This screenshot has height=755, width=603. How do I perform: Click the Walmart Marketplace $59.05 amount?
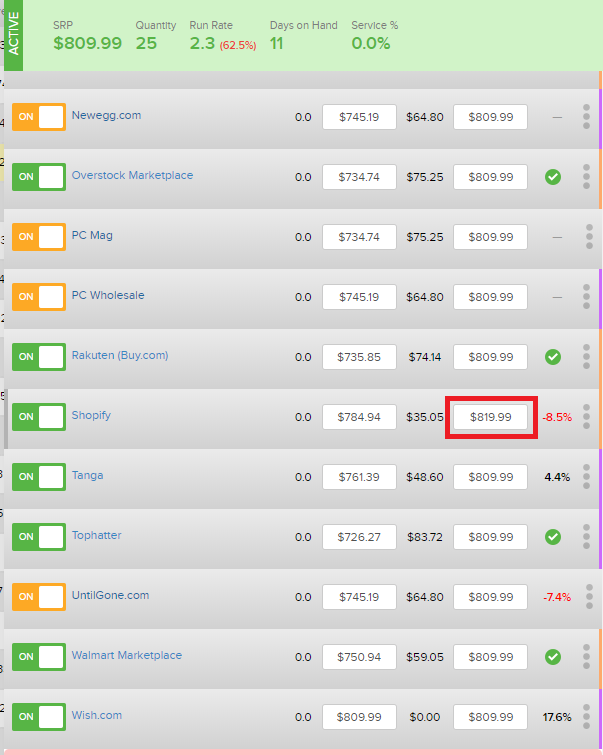(425, 657)
